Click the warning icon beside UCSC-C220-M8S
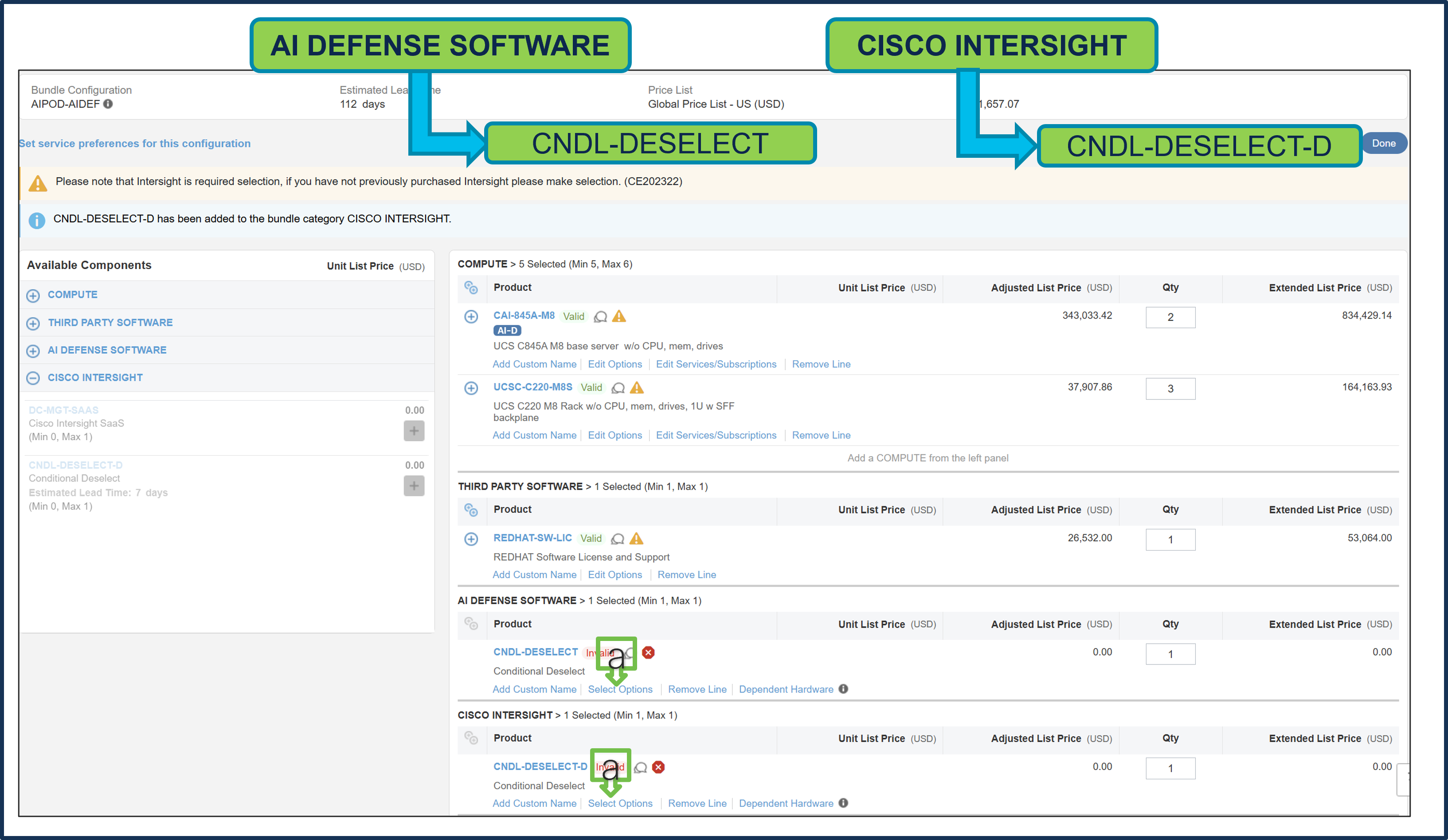This screenshot has height=840, width=1448. (636, 388)
